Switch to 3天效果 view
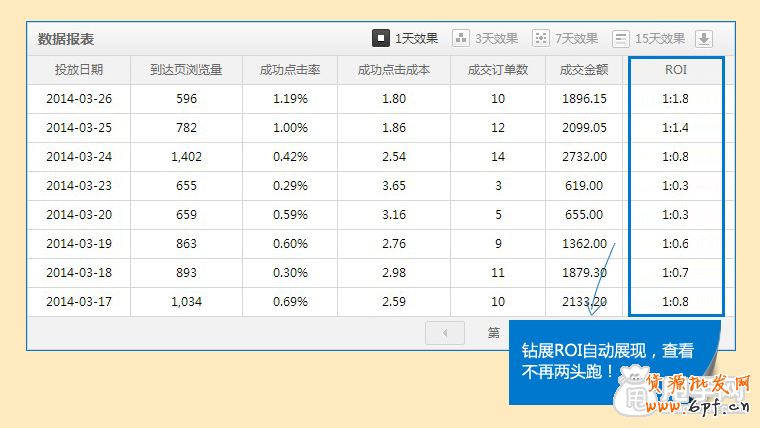760x428 pixels. pyautogui.click(x=496, y=39)
